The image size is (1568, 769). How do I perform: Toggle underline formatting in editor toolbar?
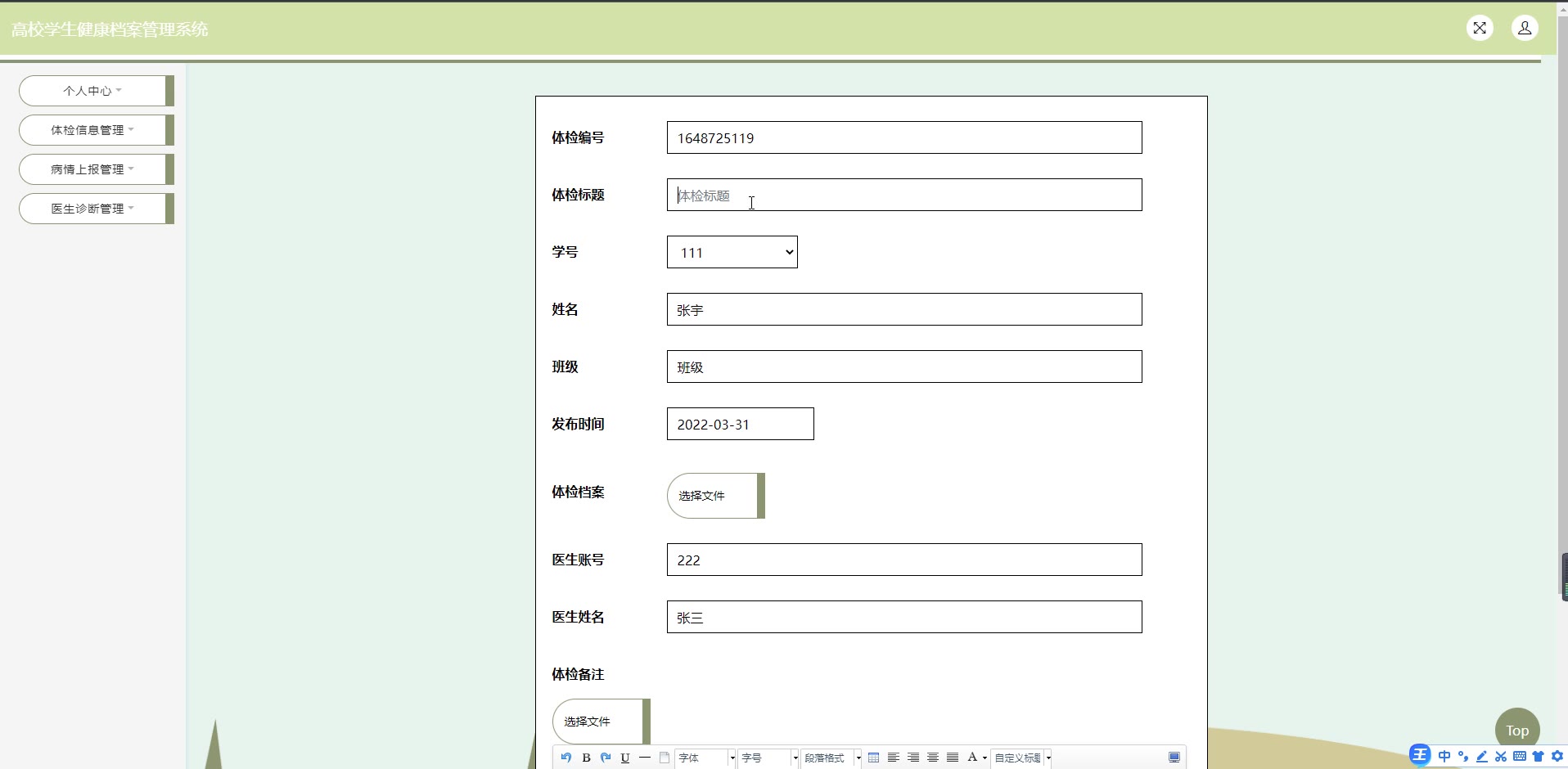pyautogui.click(x=625, y=758)
